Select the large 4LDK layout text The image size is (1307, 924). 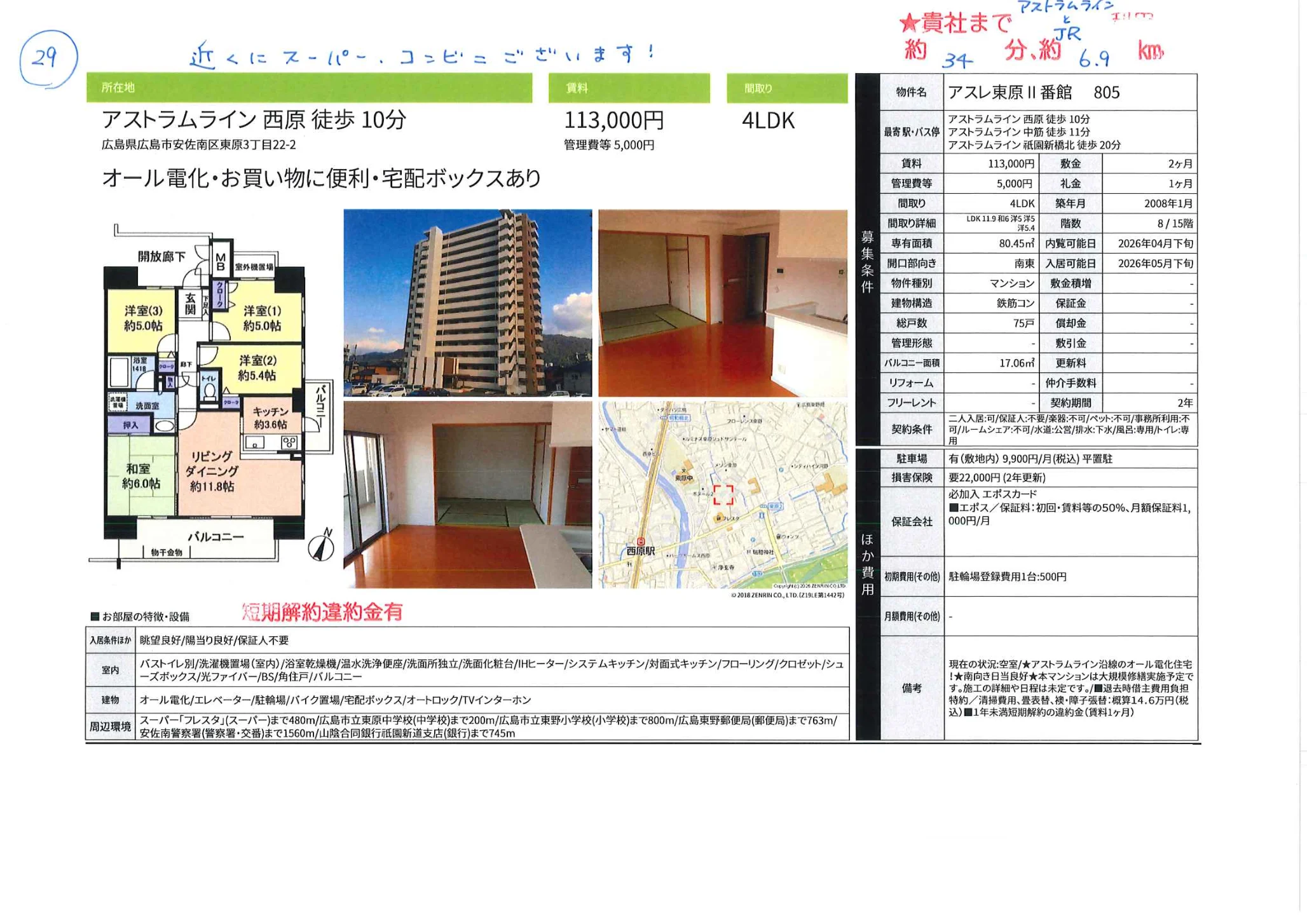coord(768,120)
